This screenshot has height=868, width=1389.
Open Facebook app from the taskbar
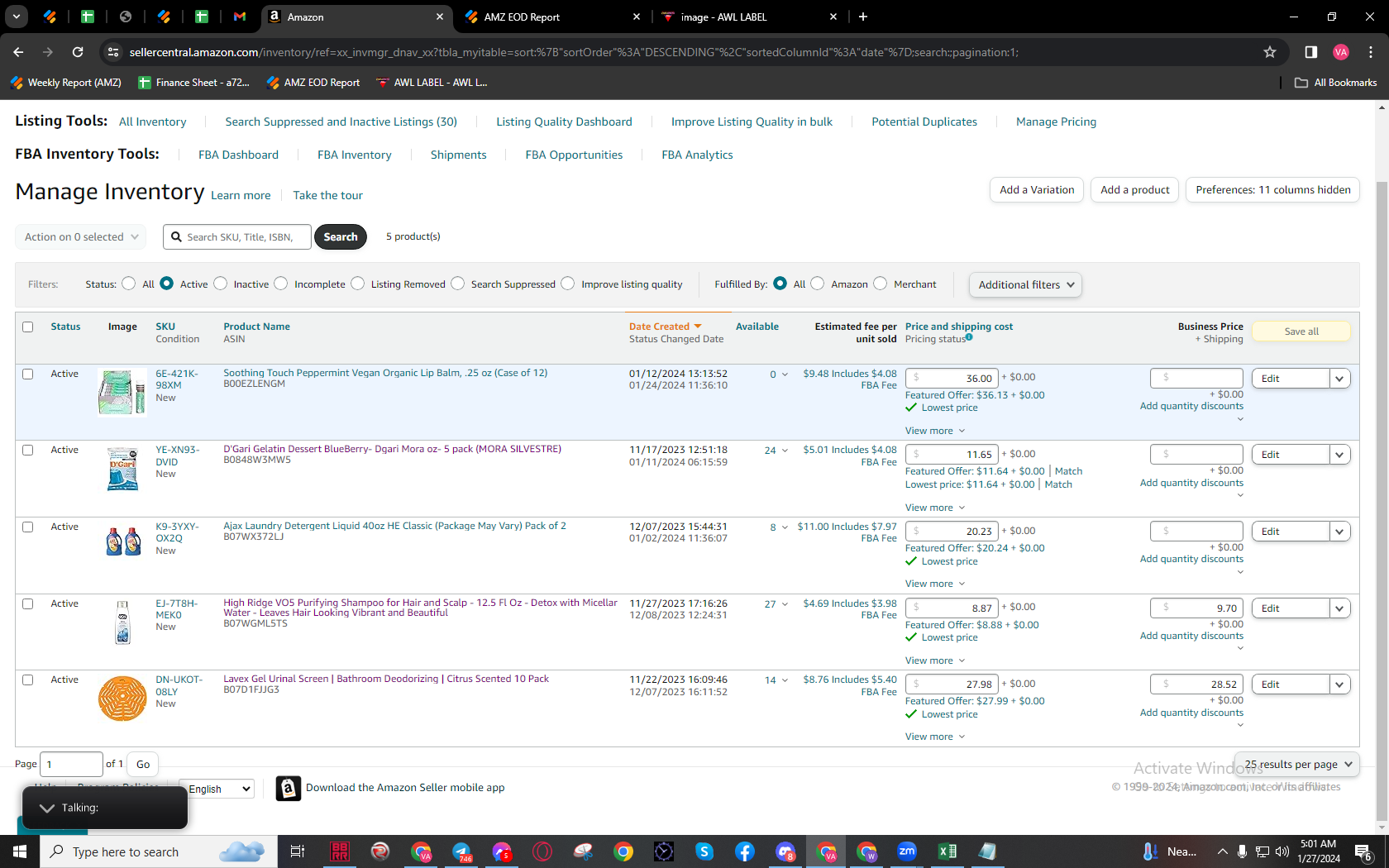[x=745, y=851]
